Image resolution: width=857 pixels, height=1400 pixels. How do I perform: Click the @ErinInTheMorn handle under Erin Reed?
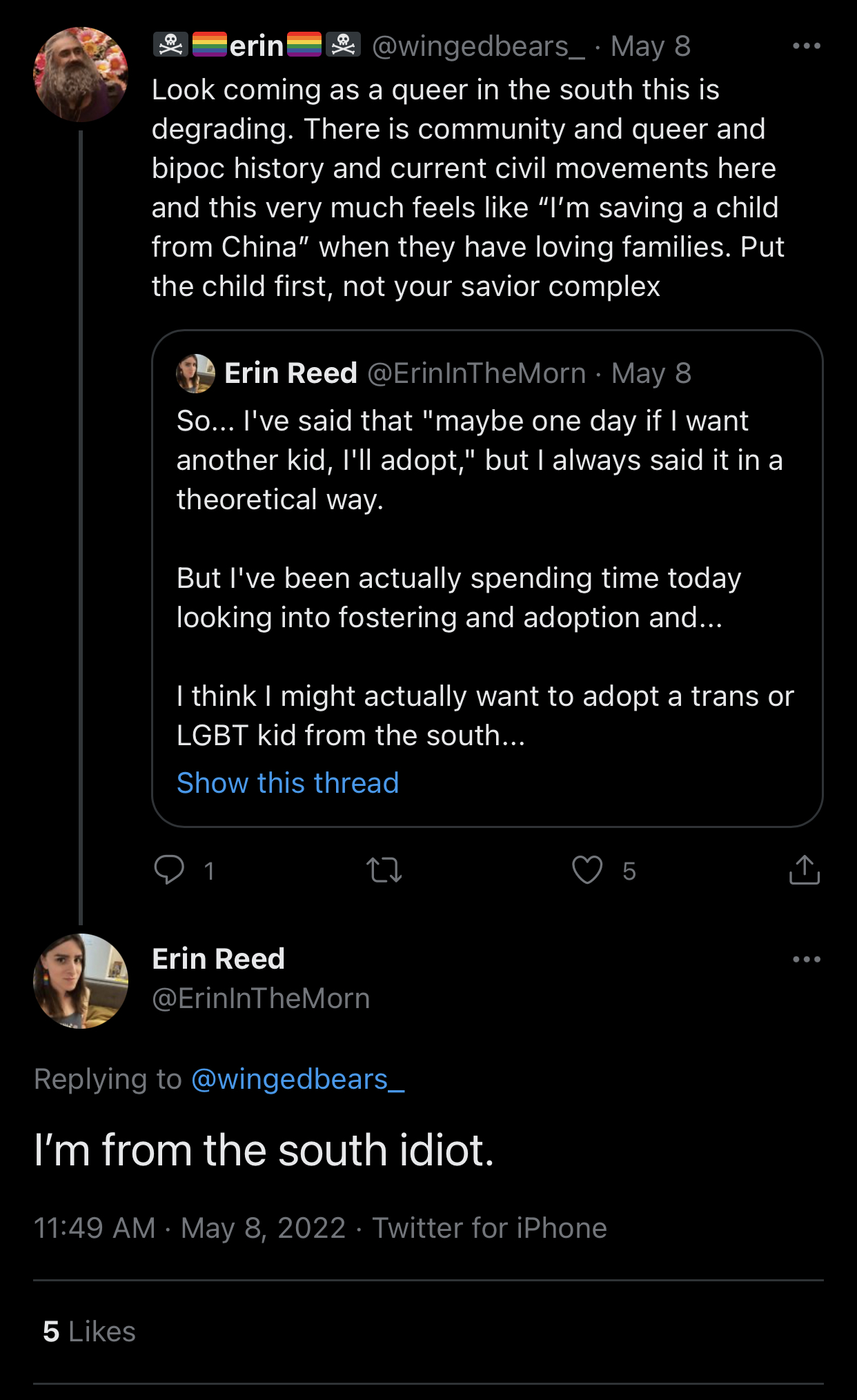261,998
